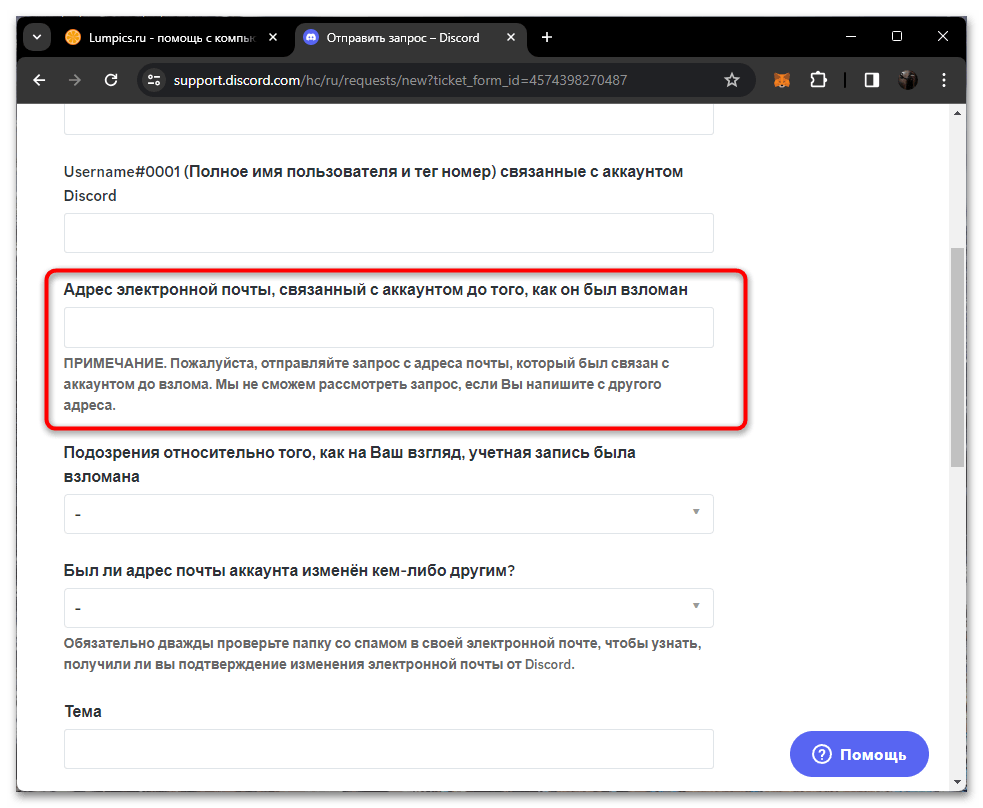Click the spam folder check hint text
The height and width of the screenshot is (808, 983).
pyautogui.click(x=382, y=654)
